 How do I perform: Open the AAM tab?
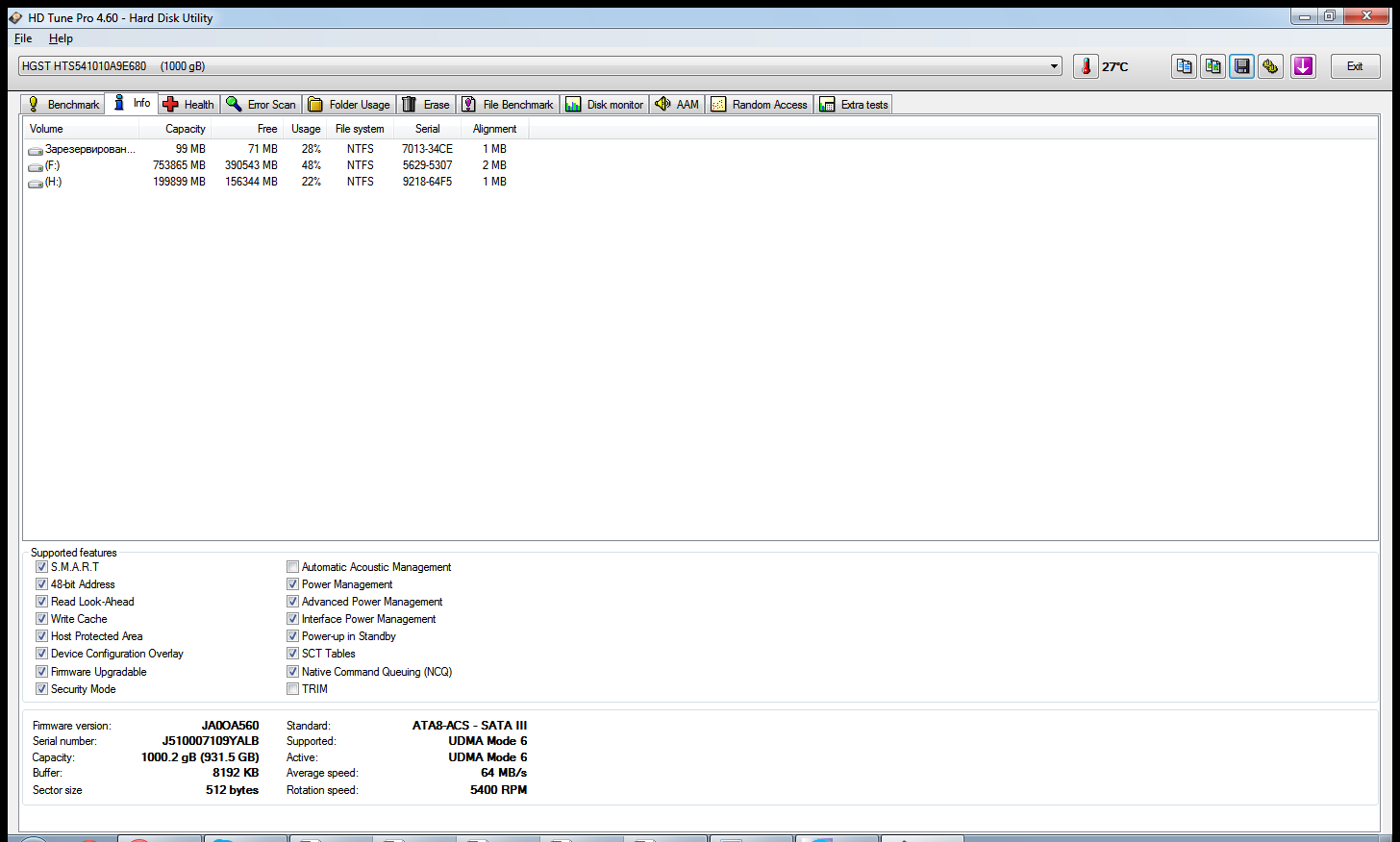click(x=677, y=104)
